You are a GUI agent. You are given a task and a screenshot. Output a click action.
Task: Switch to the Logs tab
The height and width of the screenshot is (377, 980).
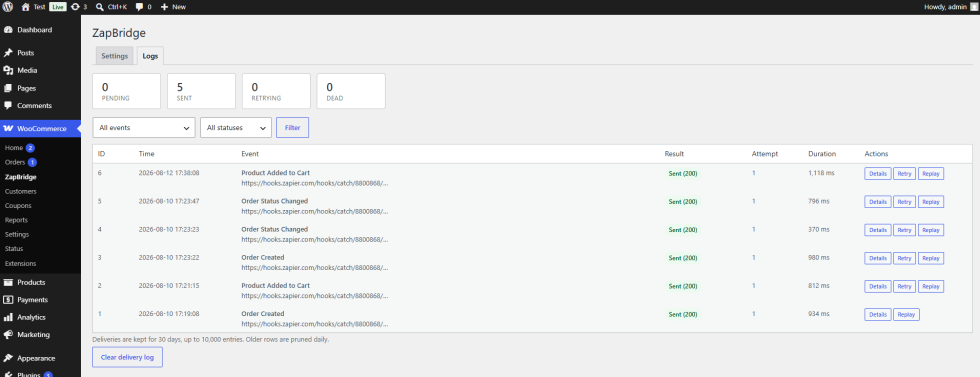[x=150, y=56]
